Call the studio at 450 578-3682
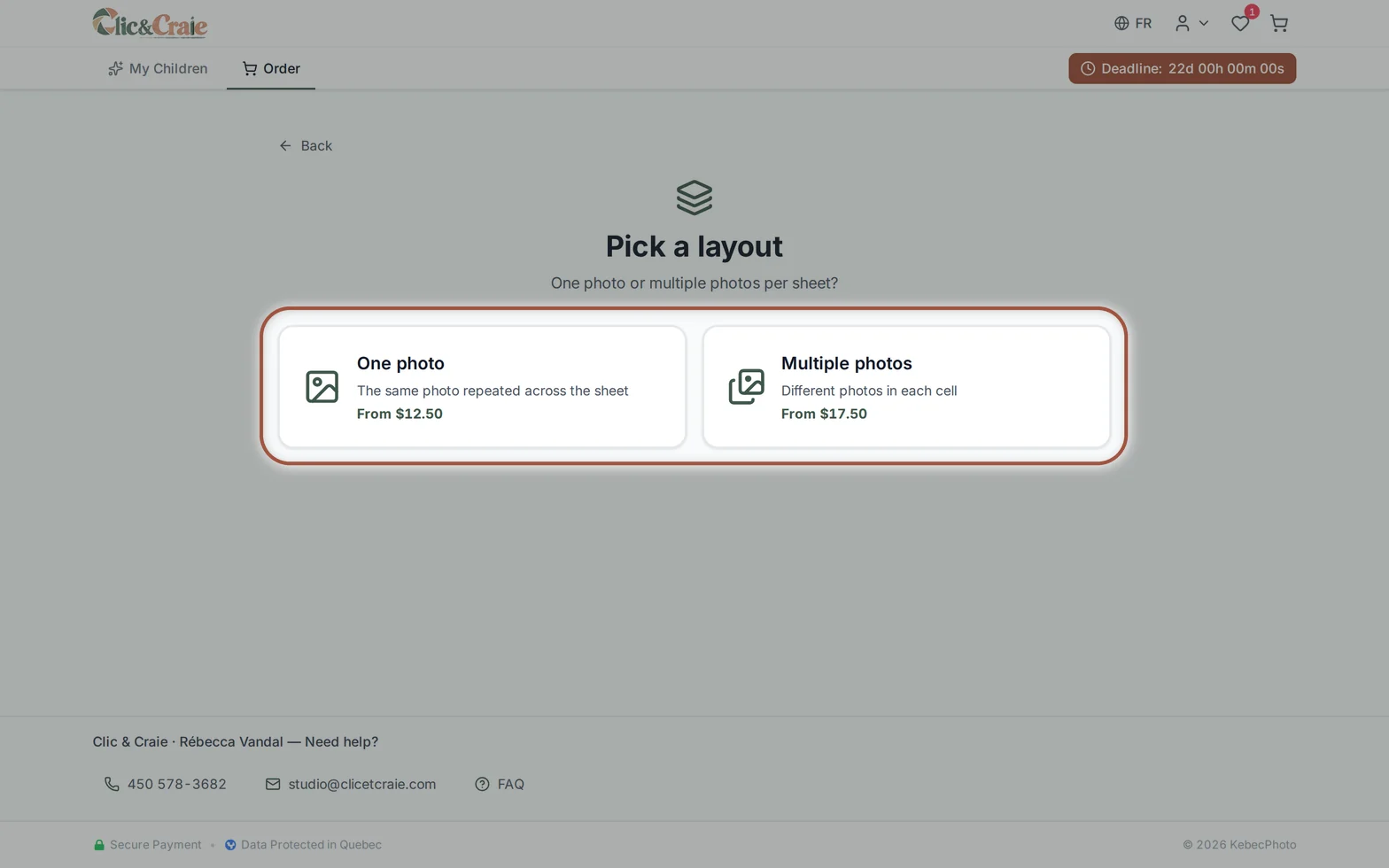 click(166, 784)
